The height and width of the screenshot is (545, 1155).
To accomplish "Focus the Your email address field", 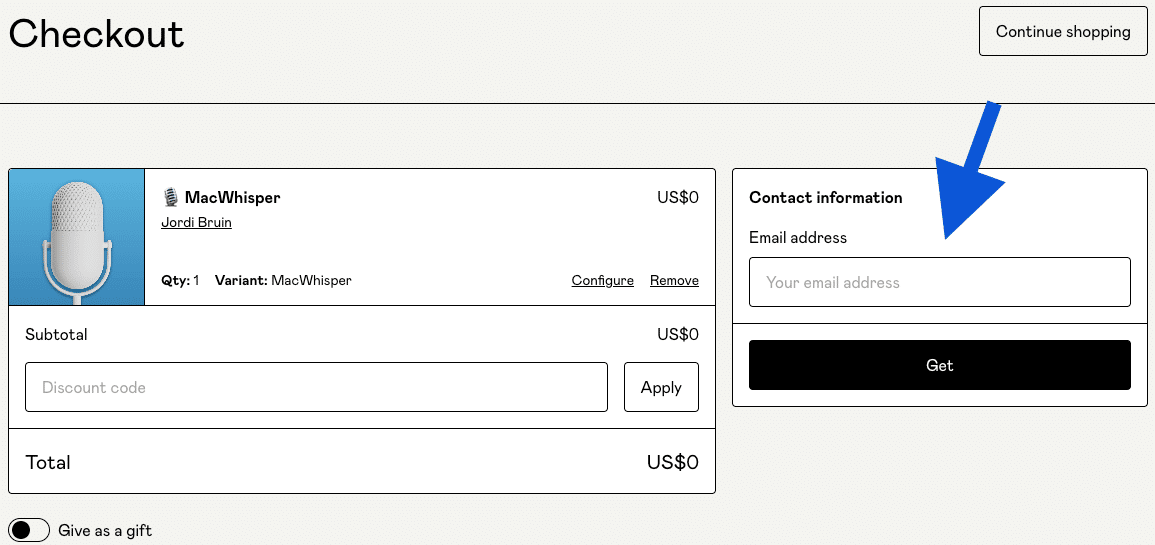I will [939, 282].
